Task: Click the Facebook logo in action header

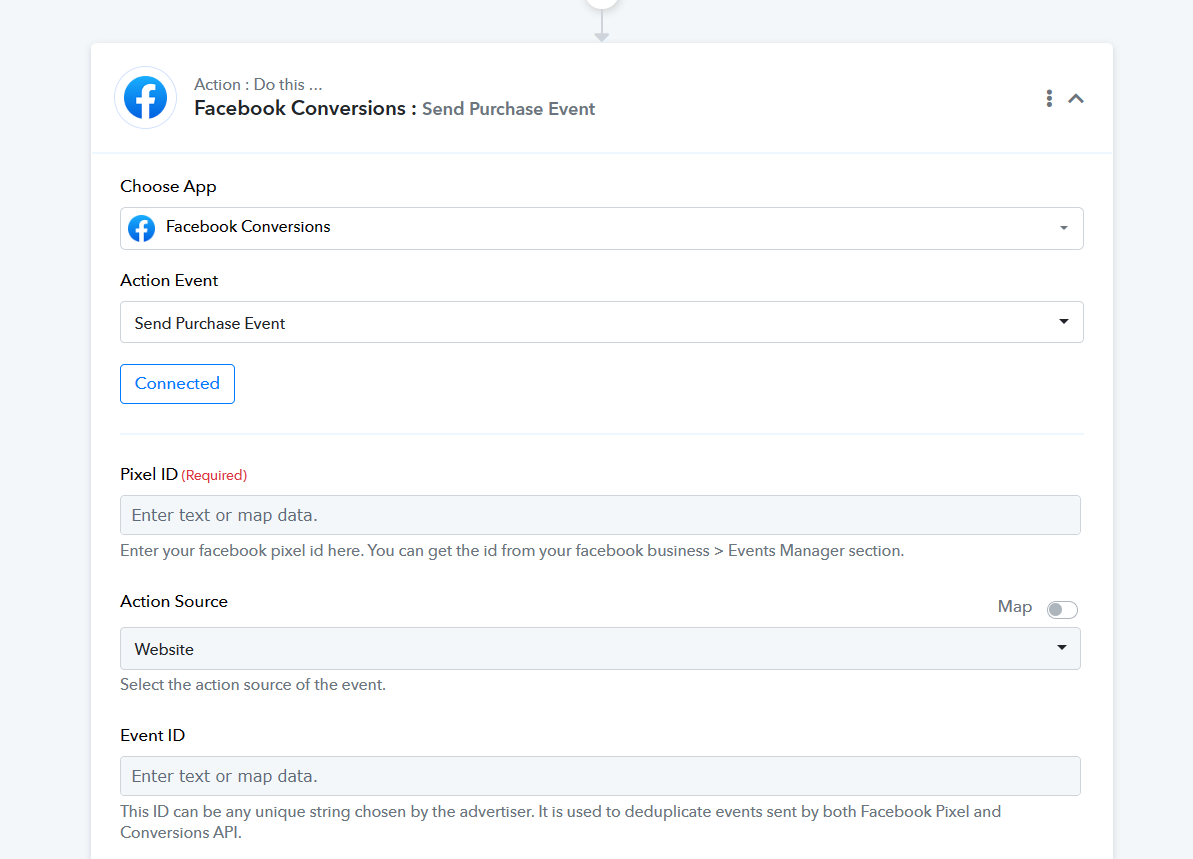Action: [x=145, y=97]
